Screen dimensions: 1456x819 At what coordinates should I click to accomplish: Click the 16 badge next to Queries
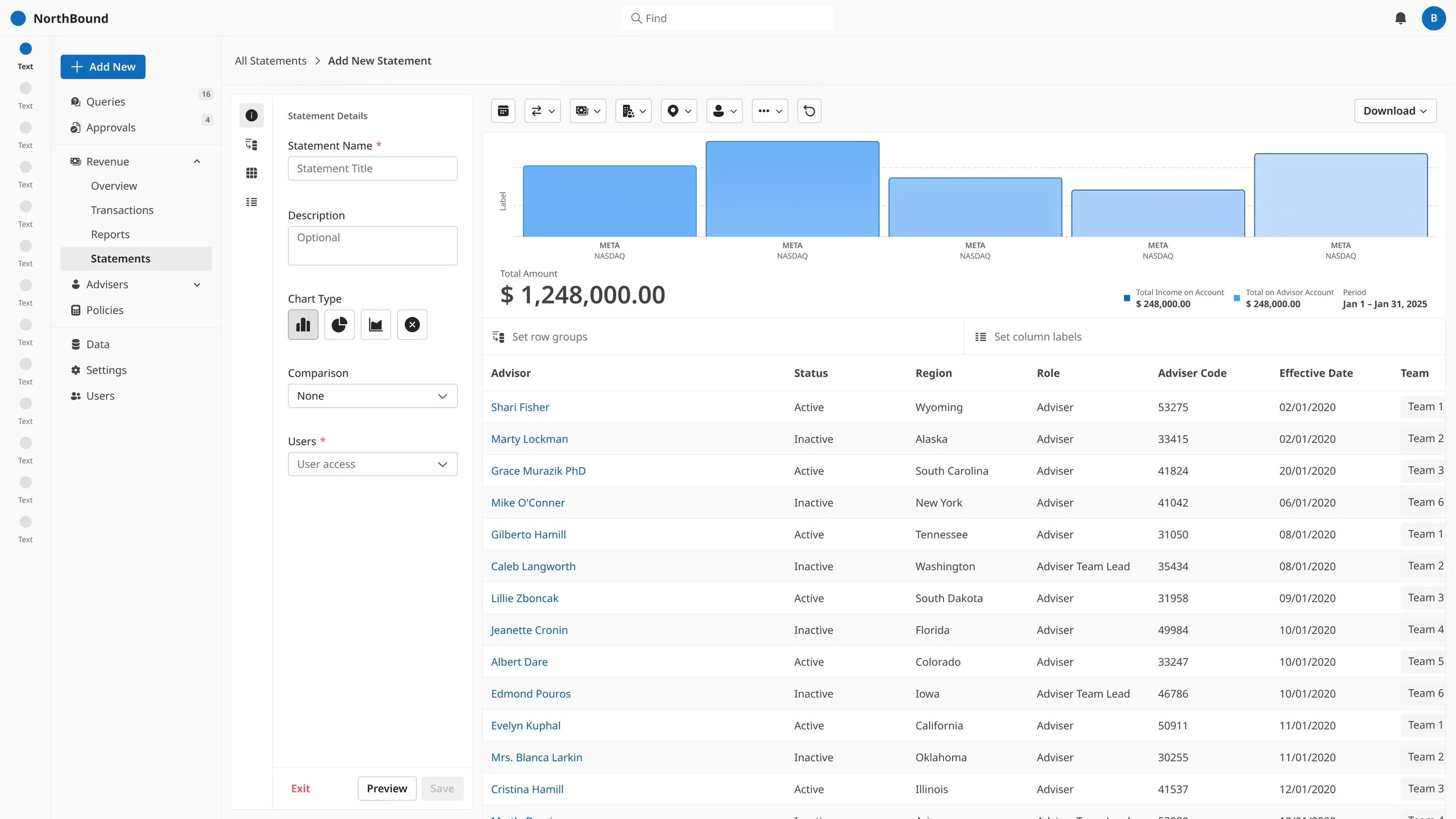206,94
